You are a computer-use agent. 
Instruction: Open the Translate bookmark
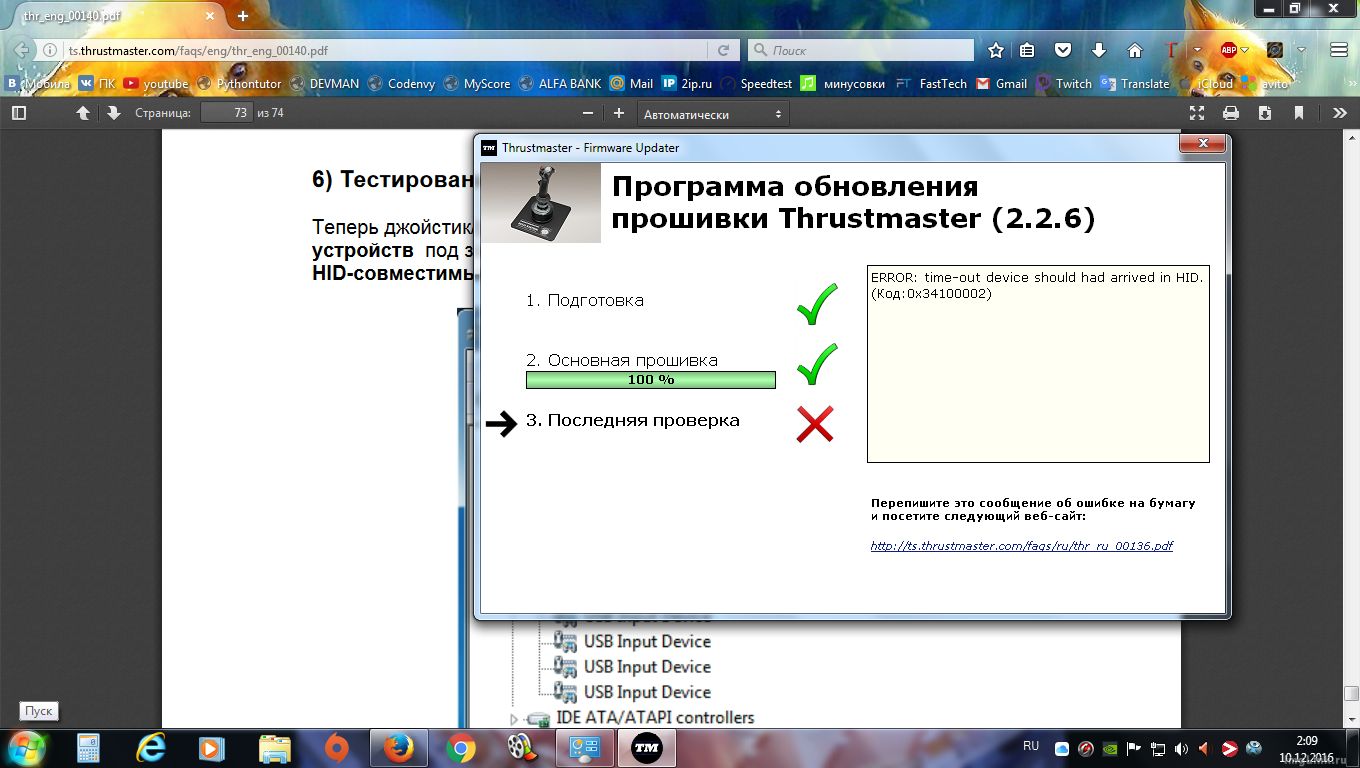point(1135,84)
